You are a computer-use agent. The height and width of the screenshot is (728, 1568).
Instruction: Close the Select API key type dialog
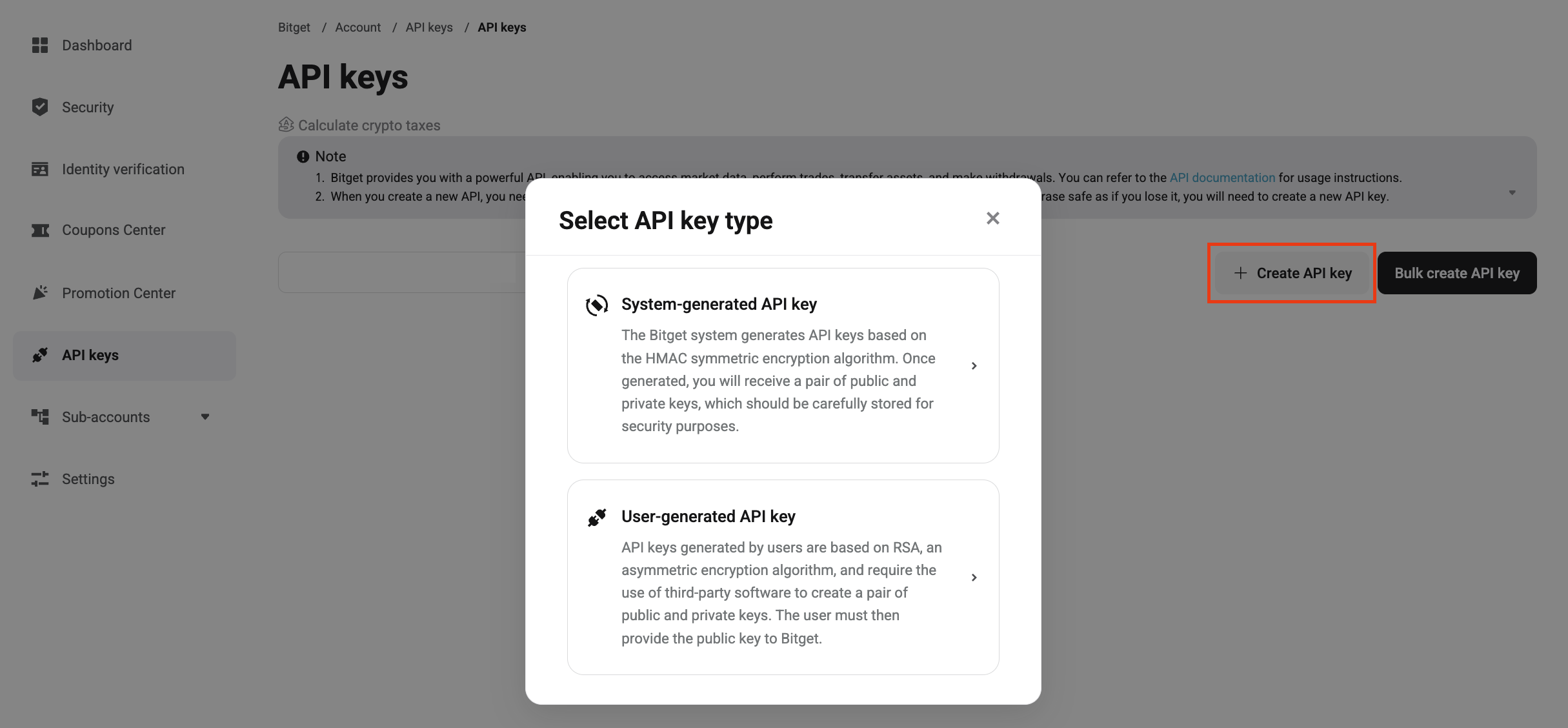992,219
